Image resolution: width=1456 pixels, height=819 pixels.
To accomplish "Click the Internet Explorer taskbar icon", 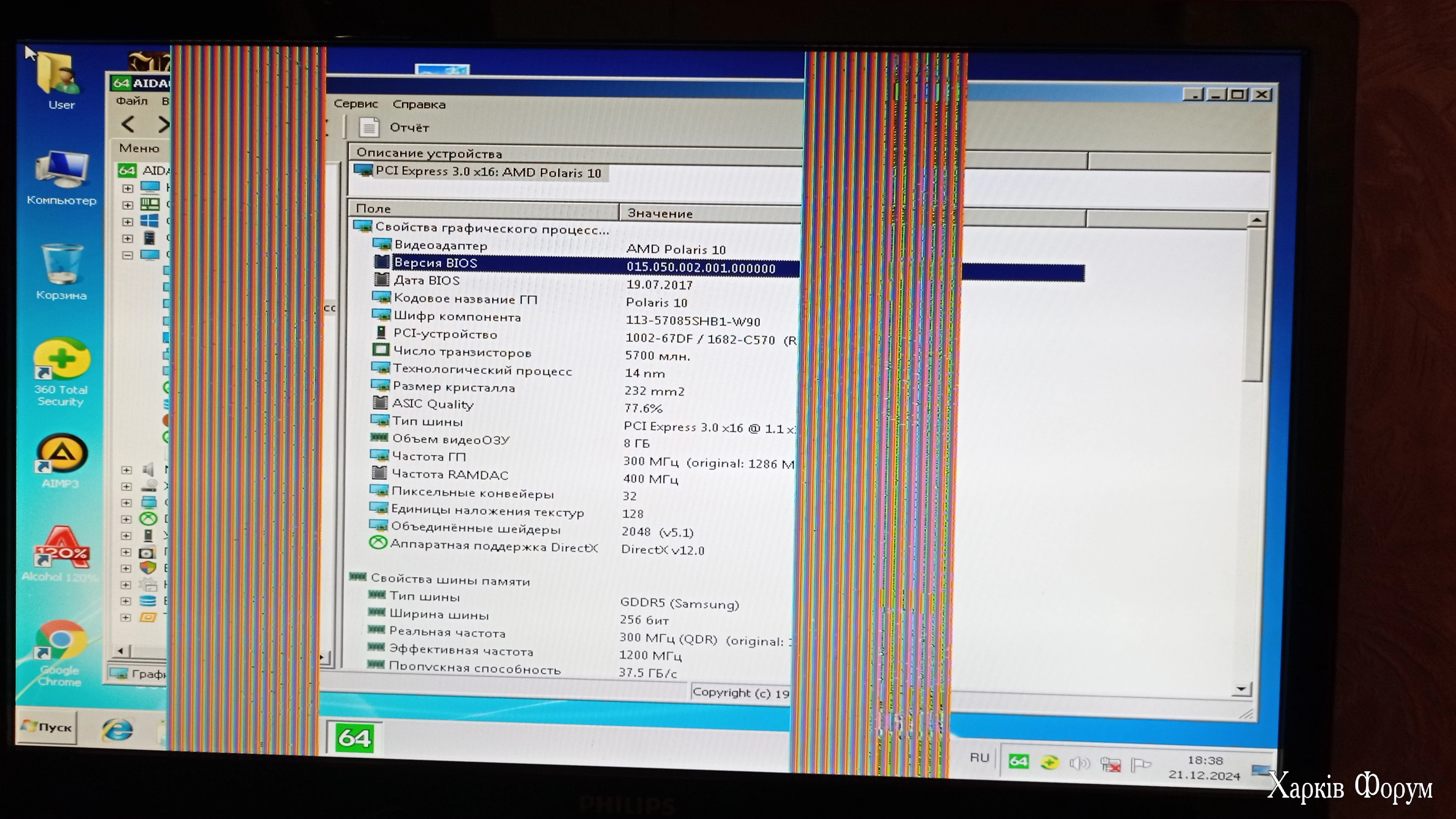I will coord(117,730).
